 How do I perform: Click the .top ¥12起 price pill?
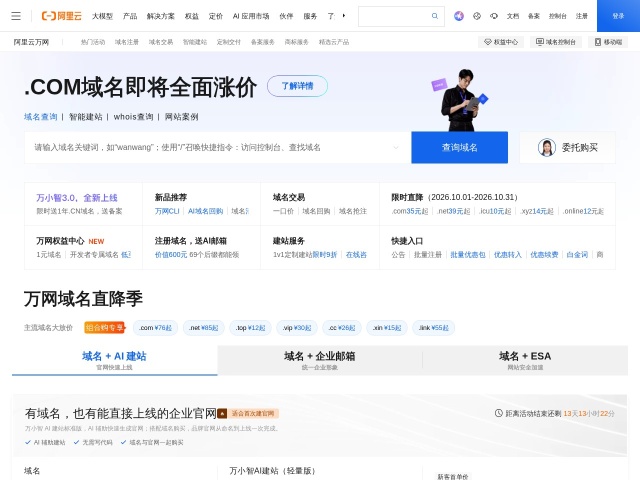pyautogui.click(x=250, y=328)
